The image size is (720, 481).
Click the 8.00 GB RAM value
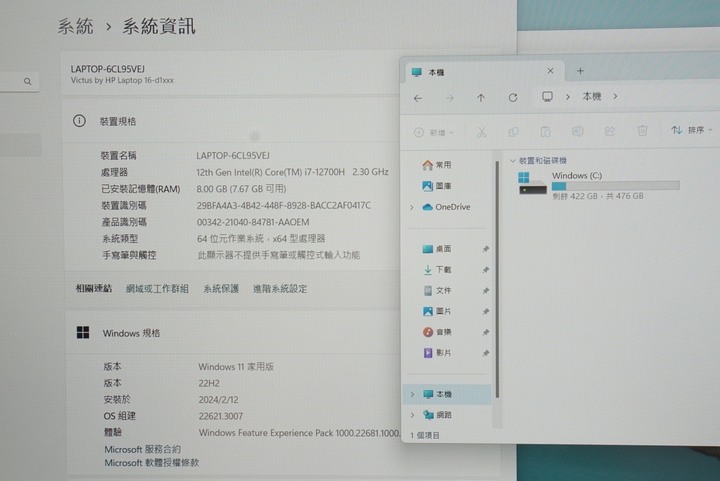click(241, 189)
